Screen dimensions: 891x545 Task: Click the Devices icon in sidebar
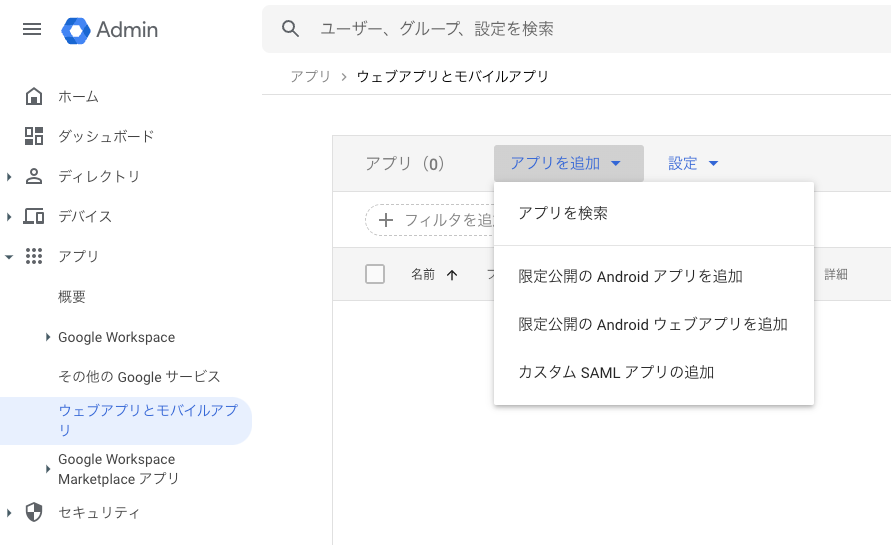34,216
